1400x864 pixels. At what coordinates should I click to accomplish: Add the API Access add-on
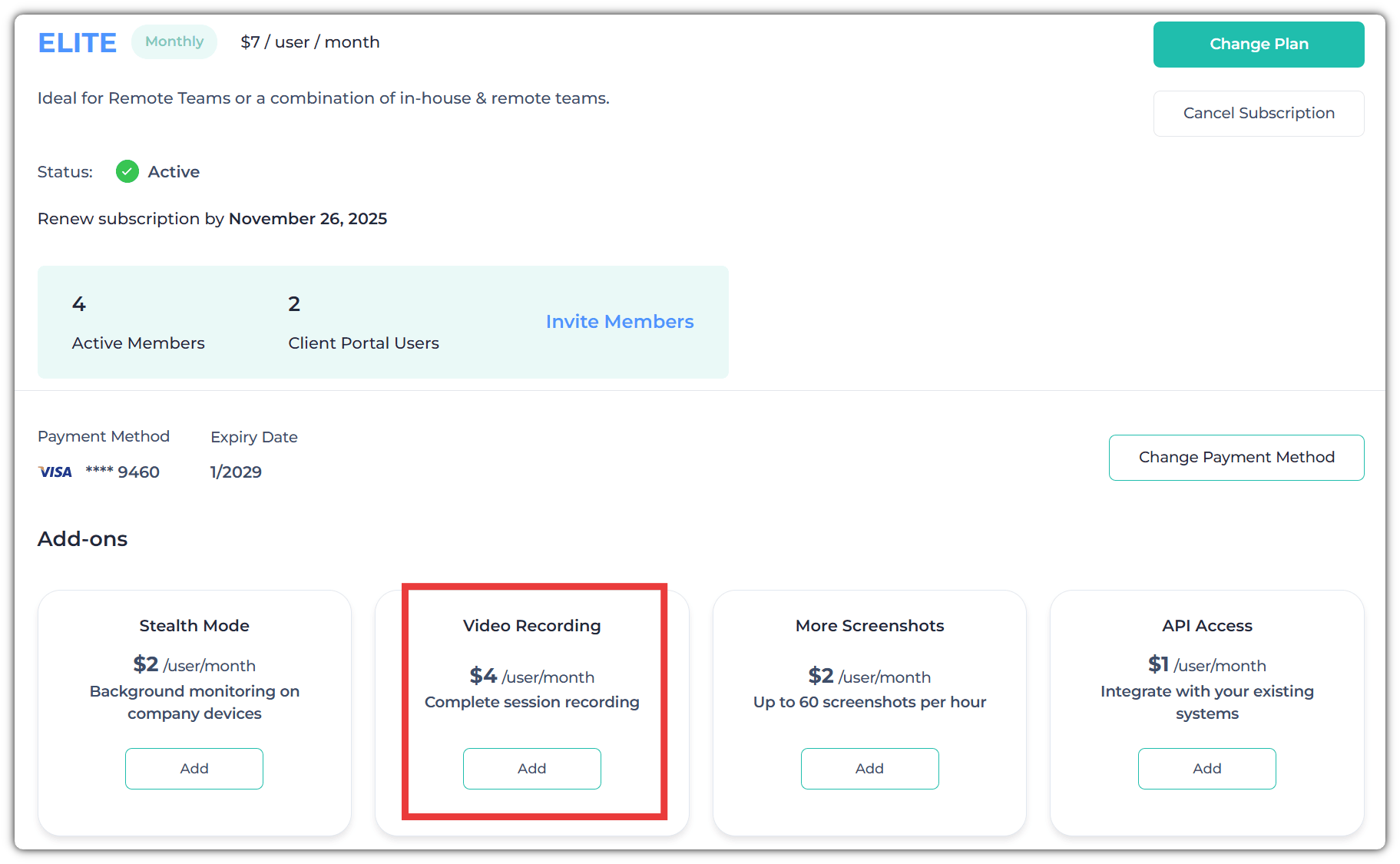[1206, 768]
